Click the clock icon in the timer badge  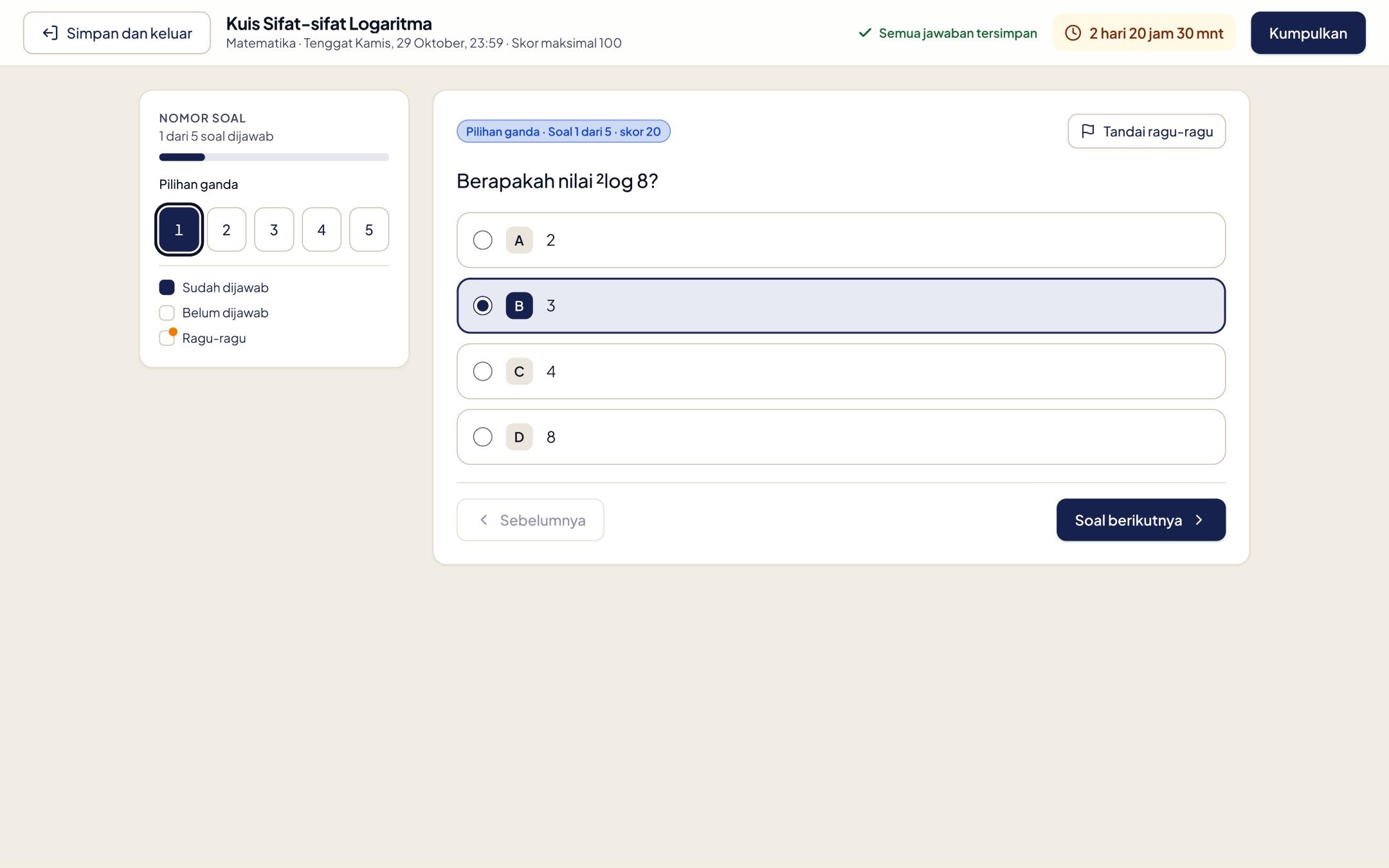coord(1073,33)
